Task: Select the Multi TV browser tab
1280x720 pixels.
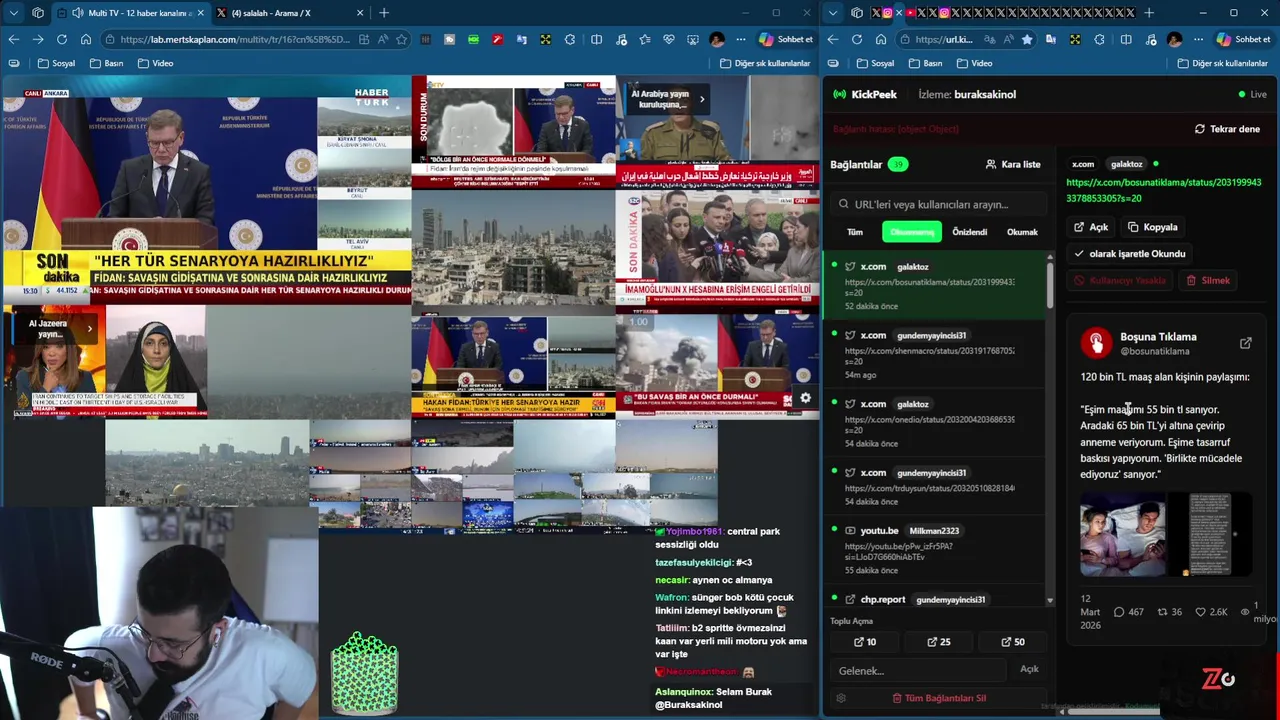Action: click(x=130, y=13)
